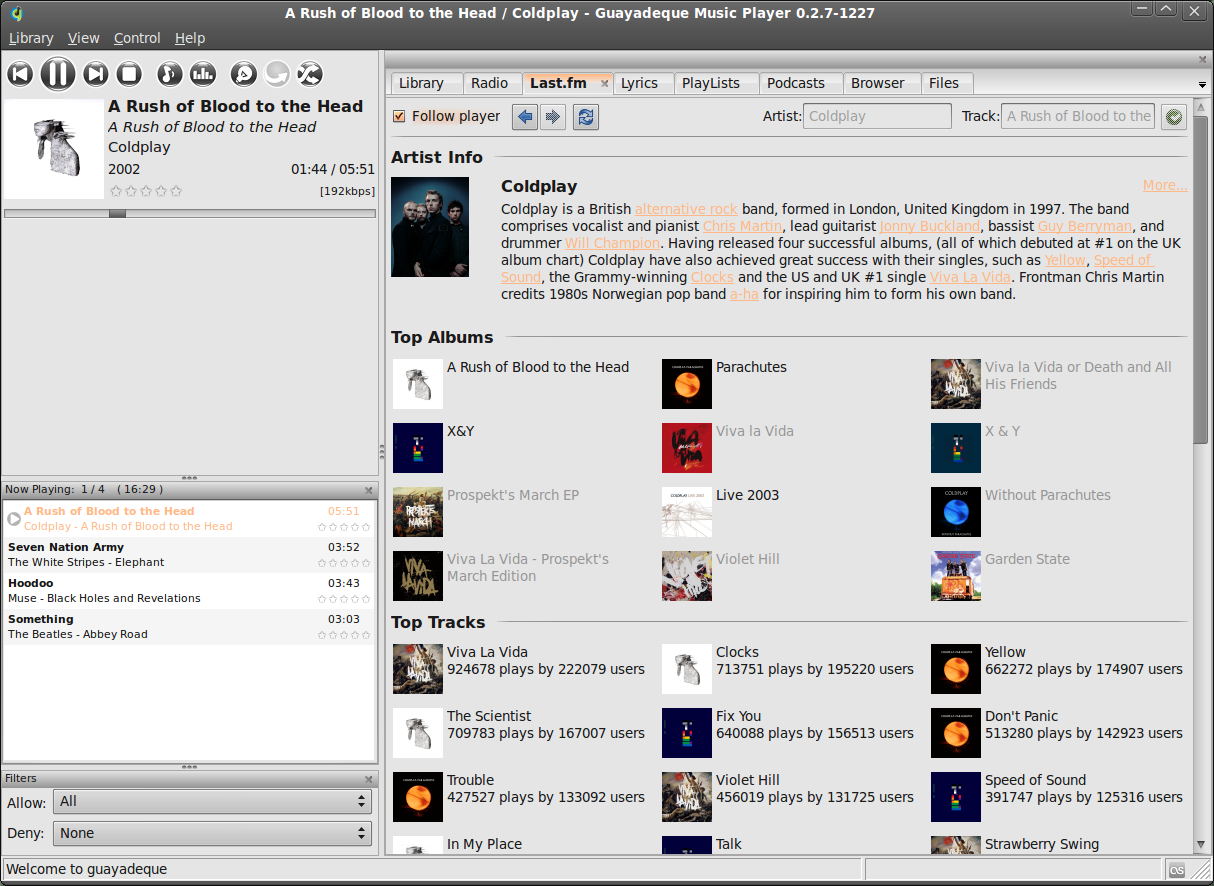Click 'The Scientist' track title
This screenshot has width=1214, height=886.
(x=489, y=716)
